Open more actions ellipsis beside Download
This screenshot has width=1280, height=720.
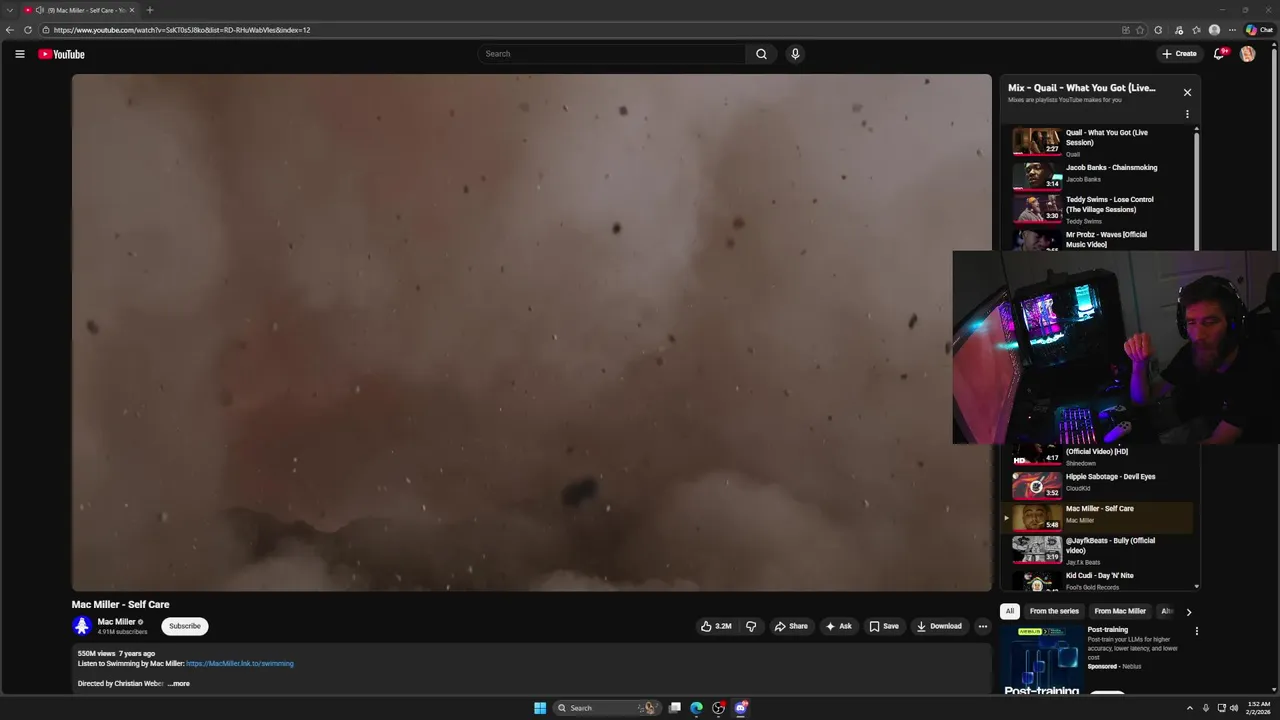(x=983, y=626)
